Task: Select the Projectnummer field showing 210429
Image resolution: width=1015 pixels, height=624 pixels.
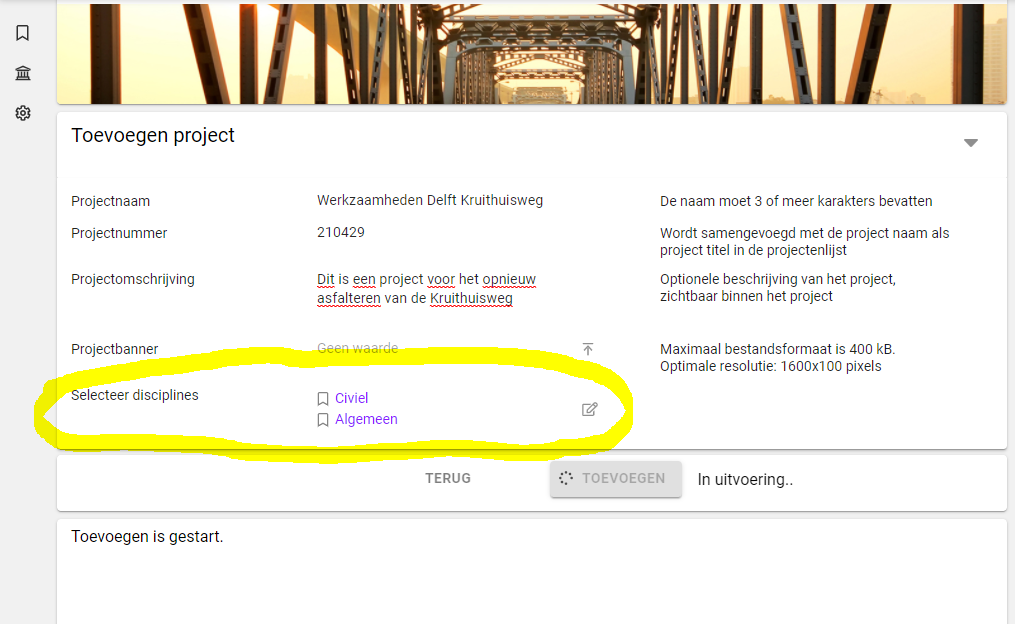Action: pos(341,232)
